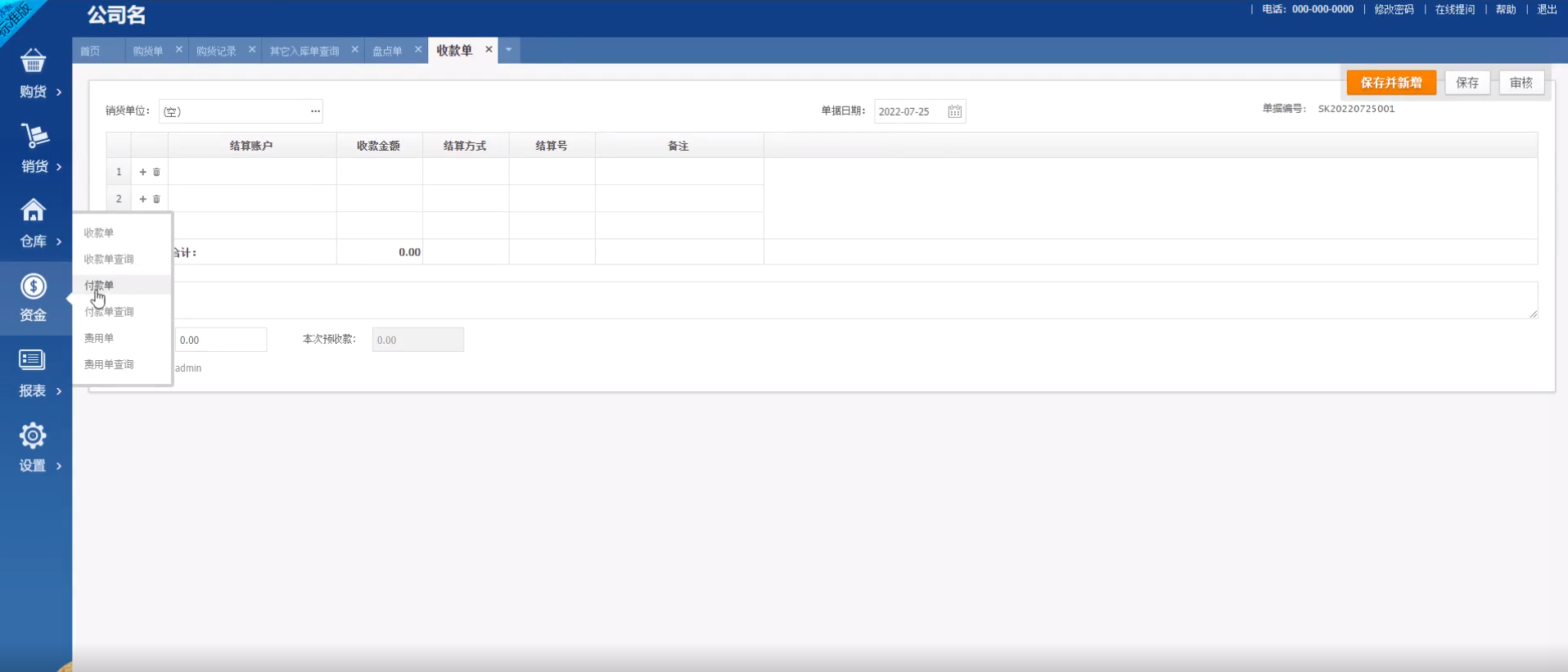
Task: Open 销货单位 selector ellipsis button
Action: click(315, 111)
